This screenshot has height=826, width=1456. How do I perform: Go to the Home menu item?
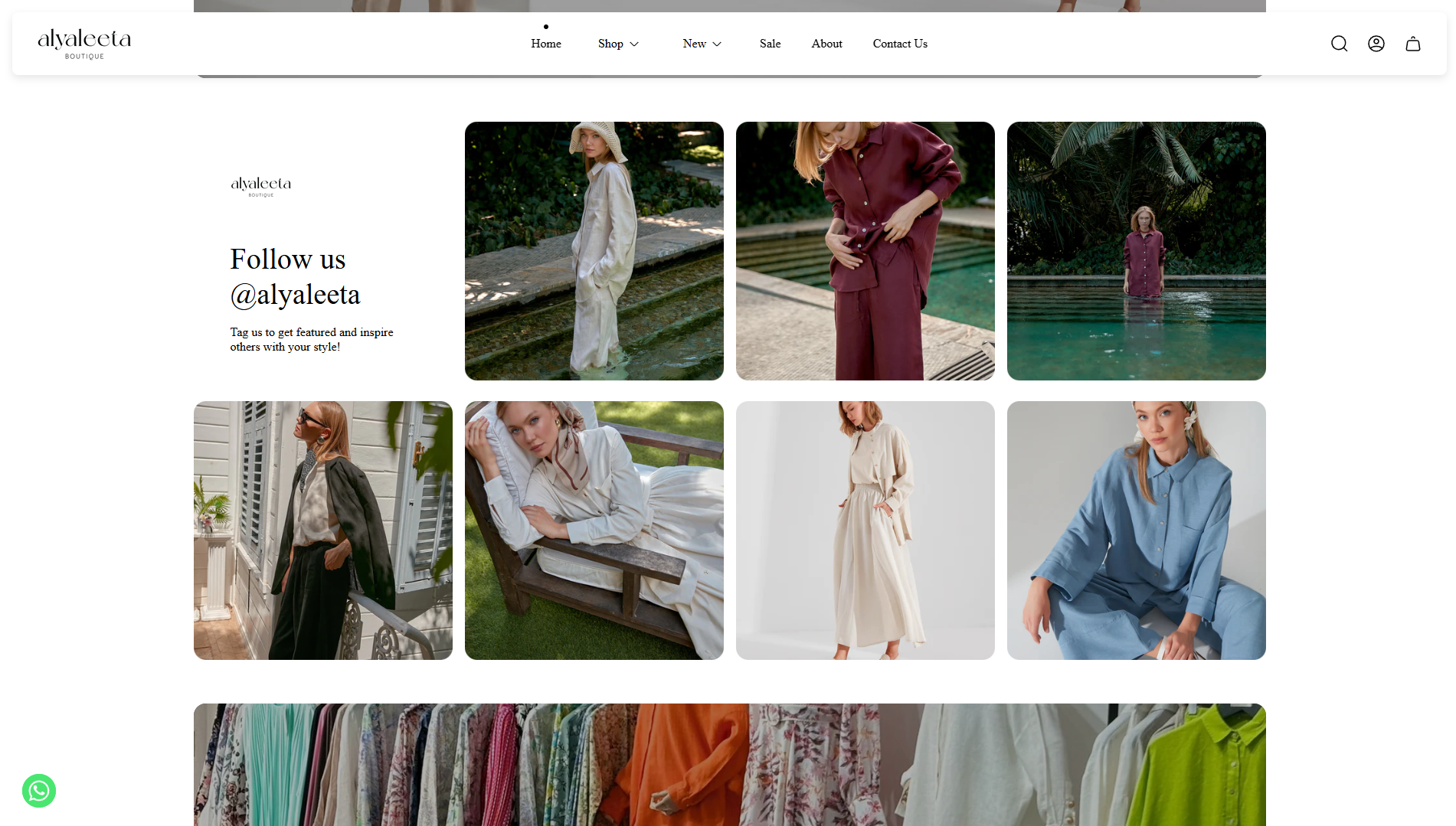pyautogui.click(x=546, y=44)
